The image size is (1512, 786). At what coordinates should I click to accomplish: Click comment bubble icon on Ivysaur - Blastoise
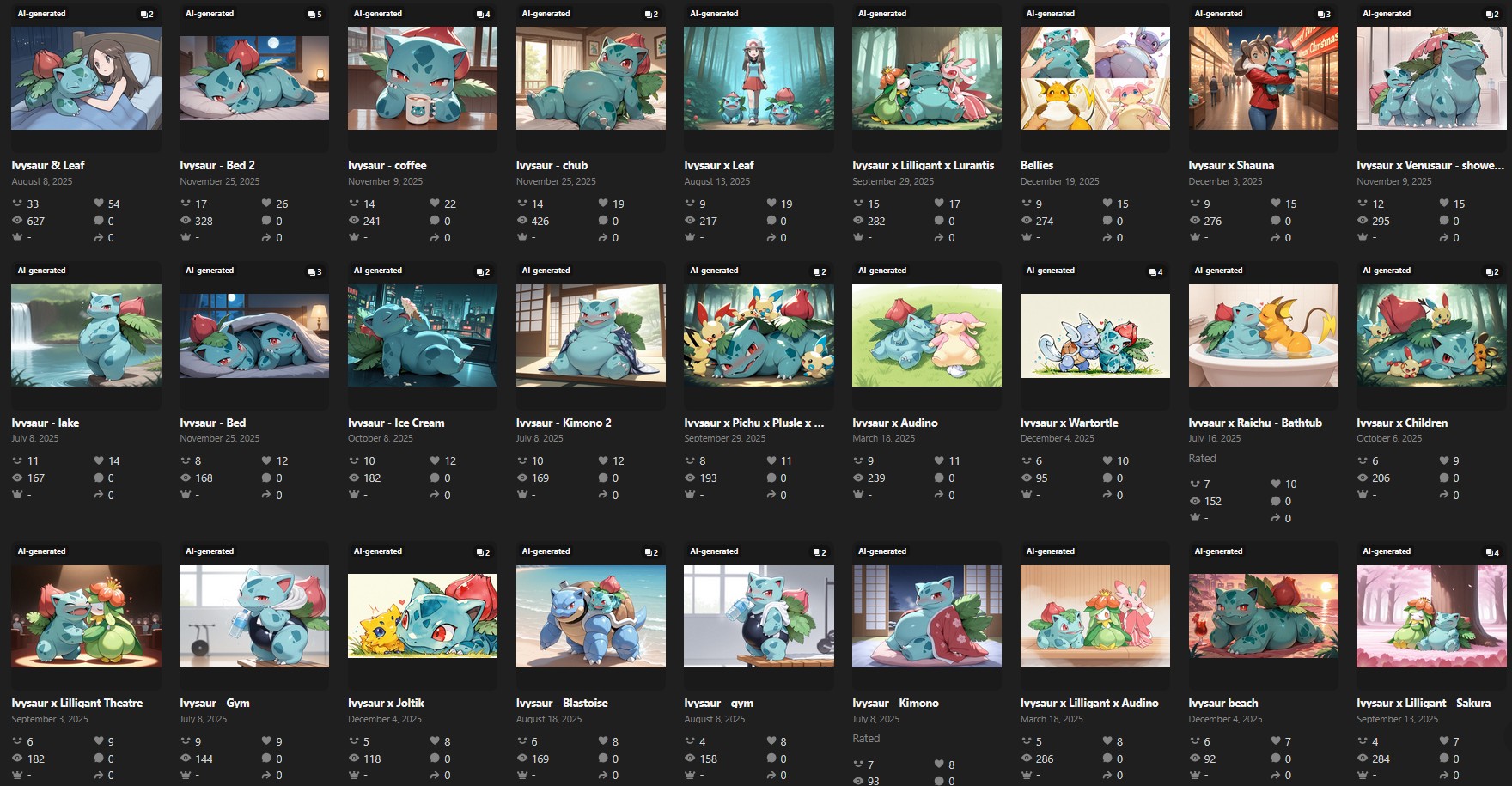tap(603, 759)
